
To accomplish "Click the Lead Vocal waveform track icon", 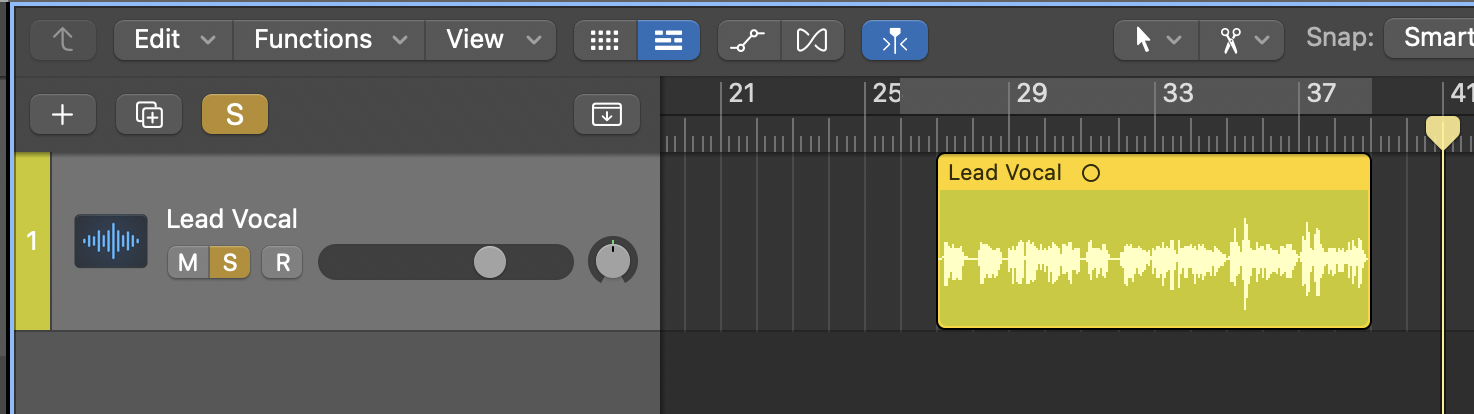I will 110,241.
